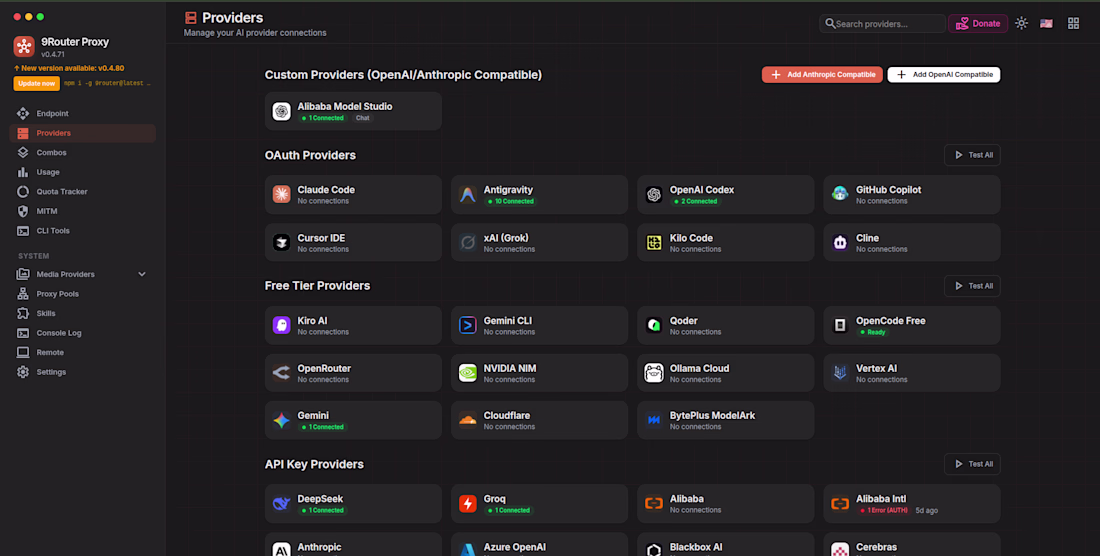Click the Update now button
Image resolution: width=1100 pixels, height=556 pixels.
click(36, 83)
